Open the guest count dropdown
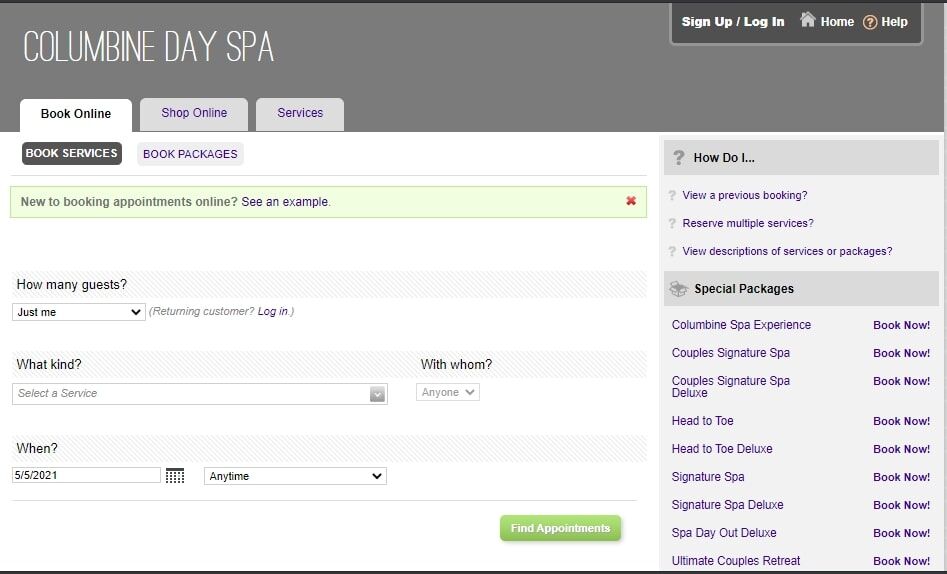 click(x=79, y=312)
